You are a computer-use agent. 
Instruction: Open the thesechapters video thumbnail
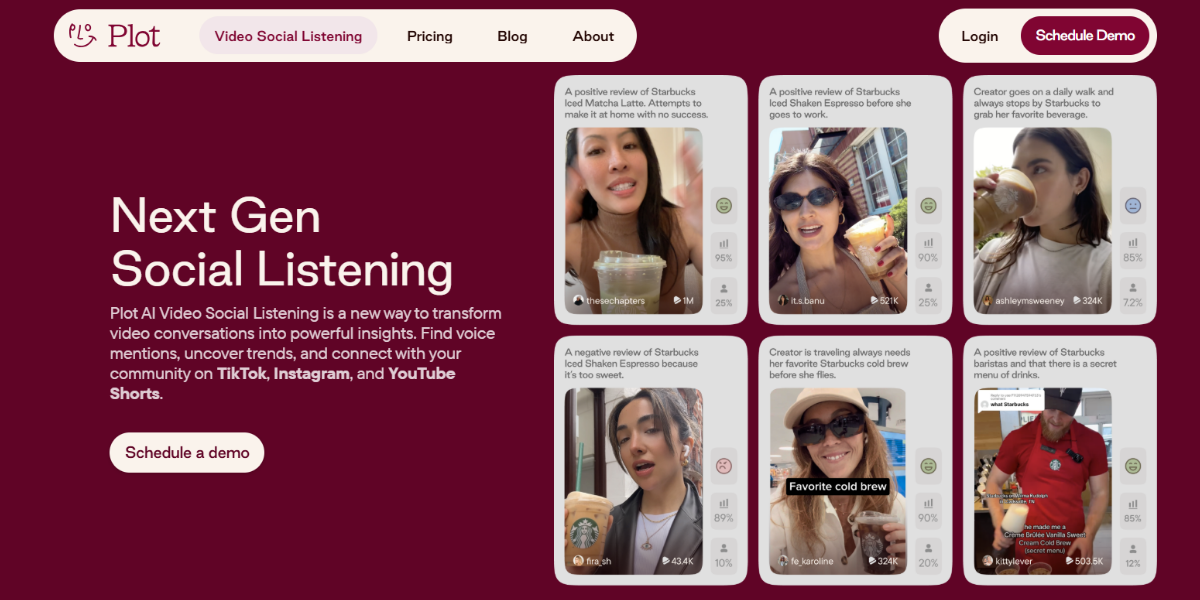pyautogui.click(x=634, y=221)
